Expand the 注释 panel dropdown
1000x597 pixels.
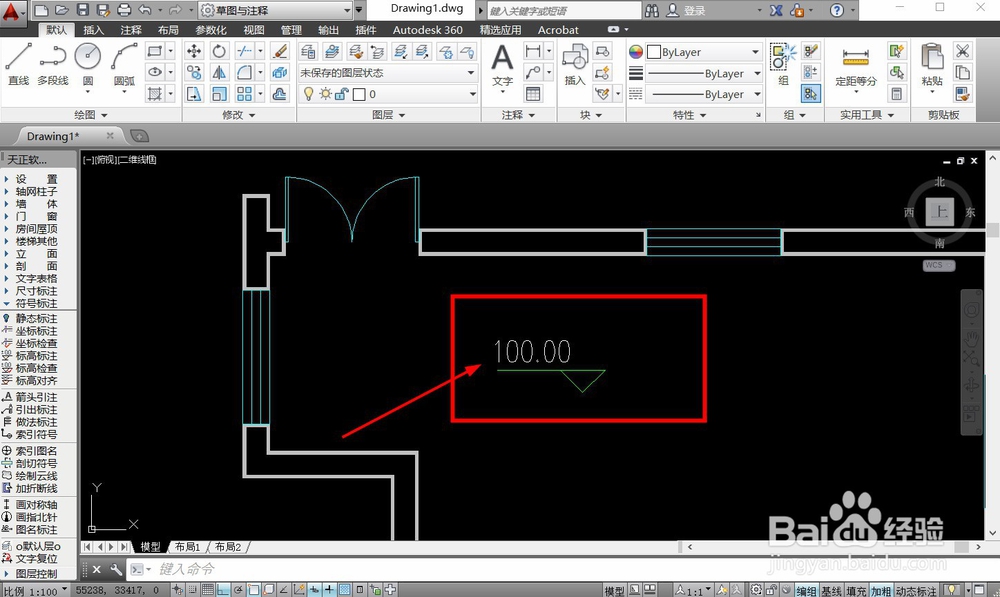(518, 115)
